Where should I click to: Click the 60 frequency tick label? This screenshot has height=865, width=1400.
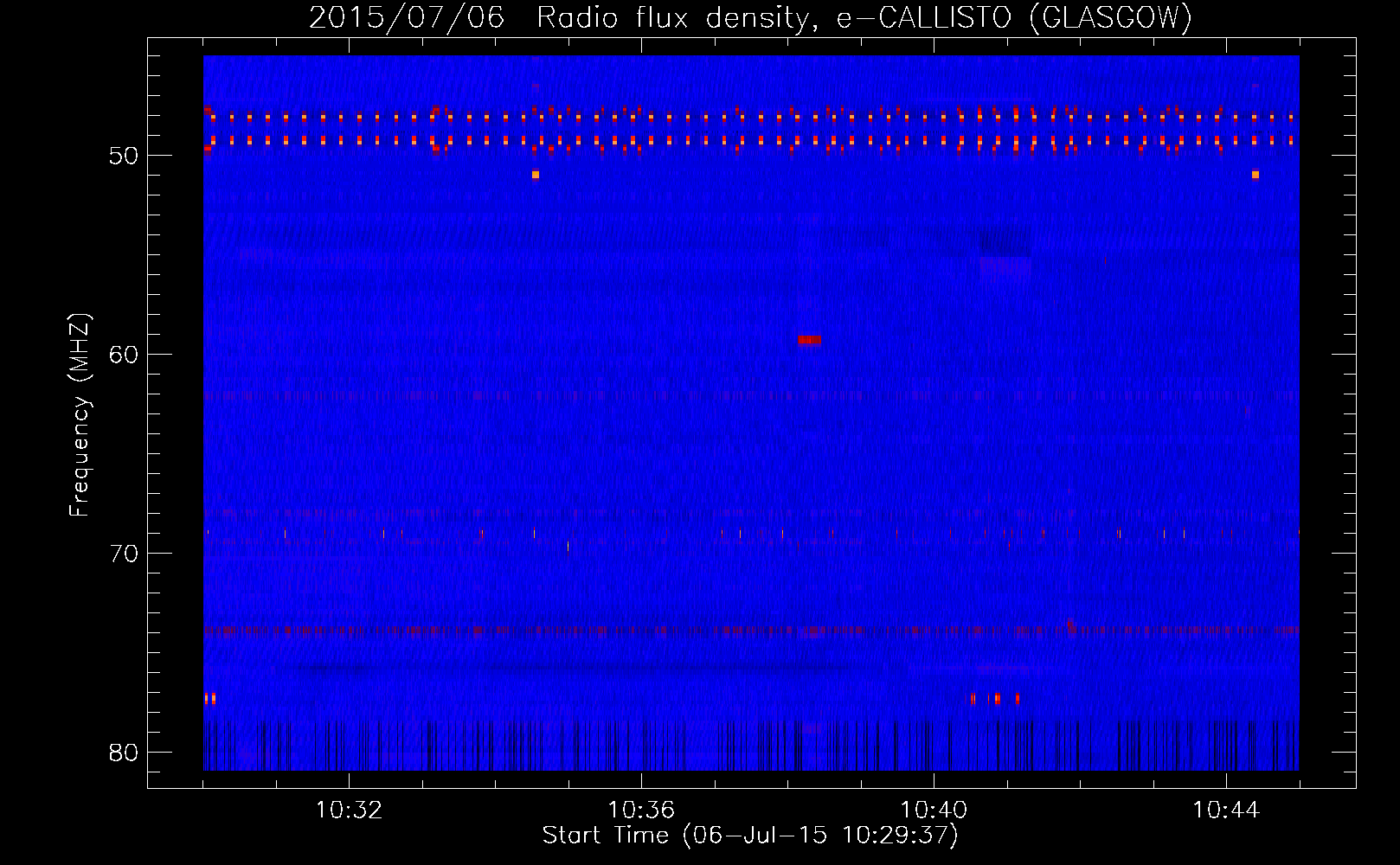[x=124, y=355]
